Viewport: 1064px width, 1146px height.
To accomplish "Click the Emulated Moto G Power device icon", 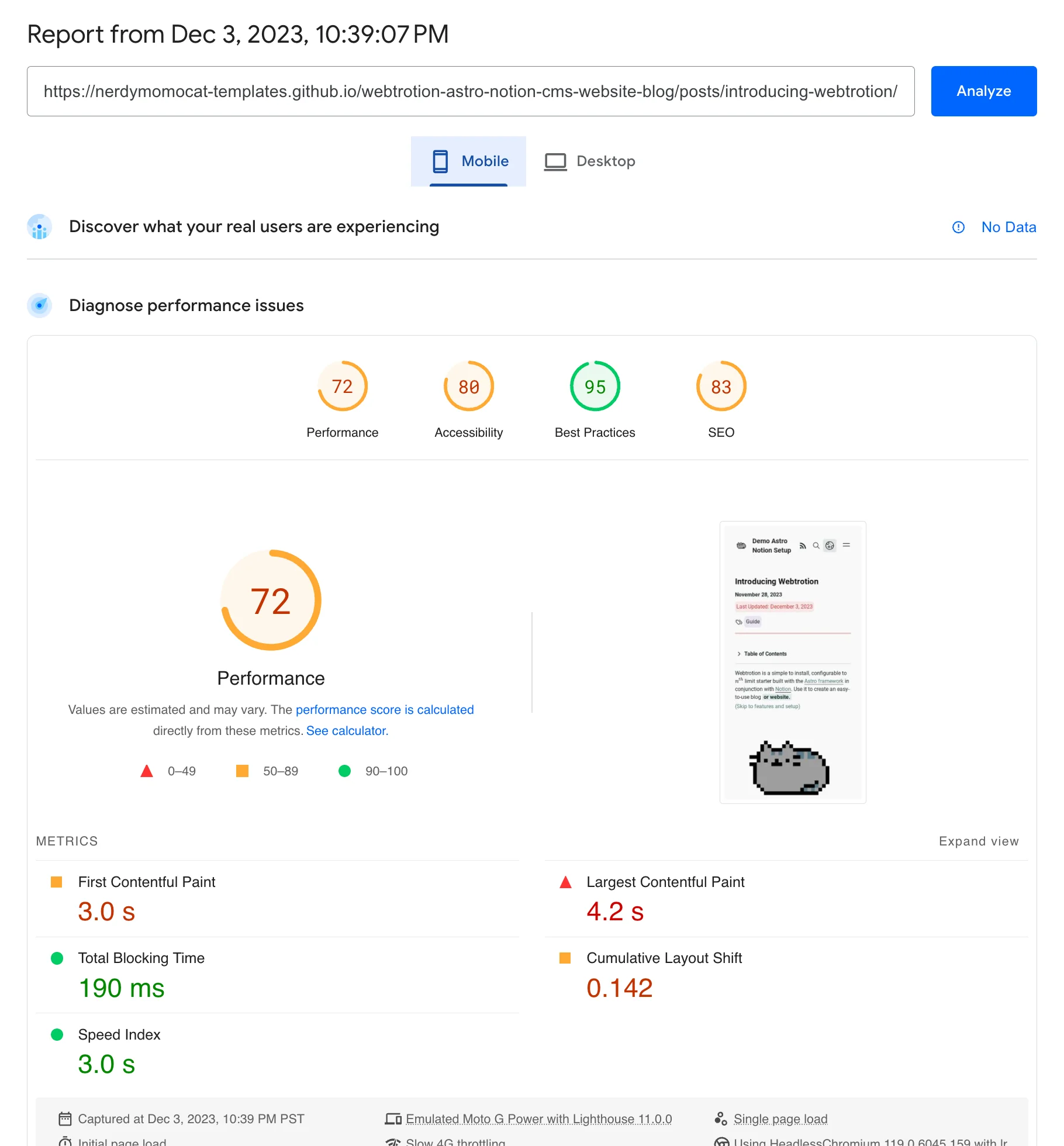I will 393,1119.
